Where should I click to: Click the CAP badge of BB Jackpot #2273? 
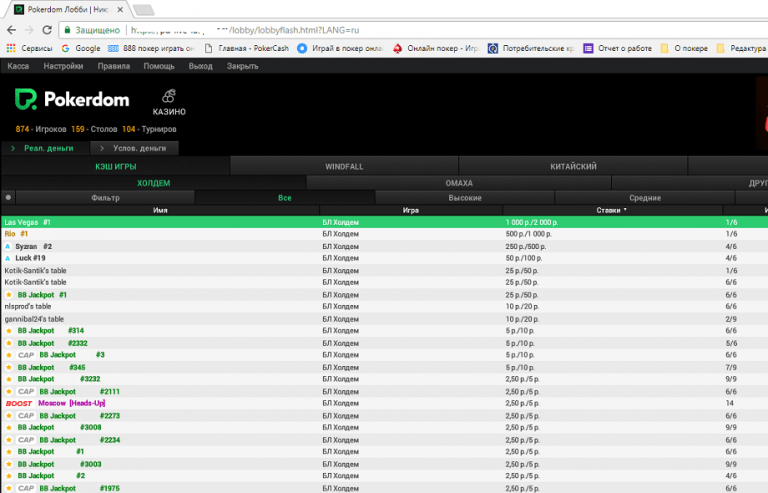(x=25, y=416)
